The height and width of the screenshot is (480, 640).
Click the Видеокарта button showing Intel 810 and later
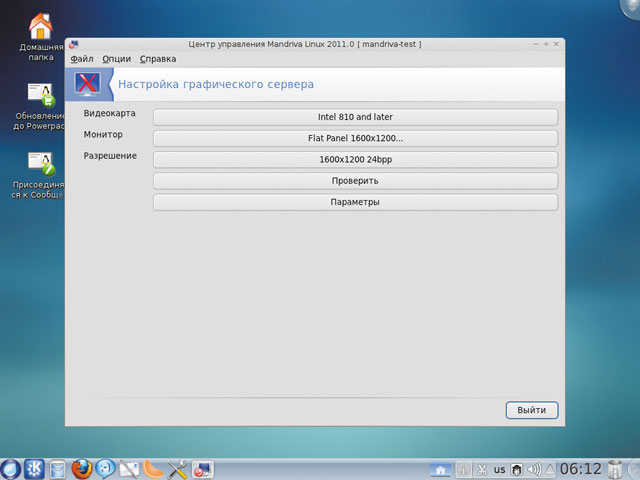355,117
